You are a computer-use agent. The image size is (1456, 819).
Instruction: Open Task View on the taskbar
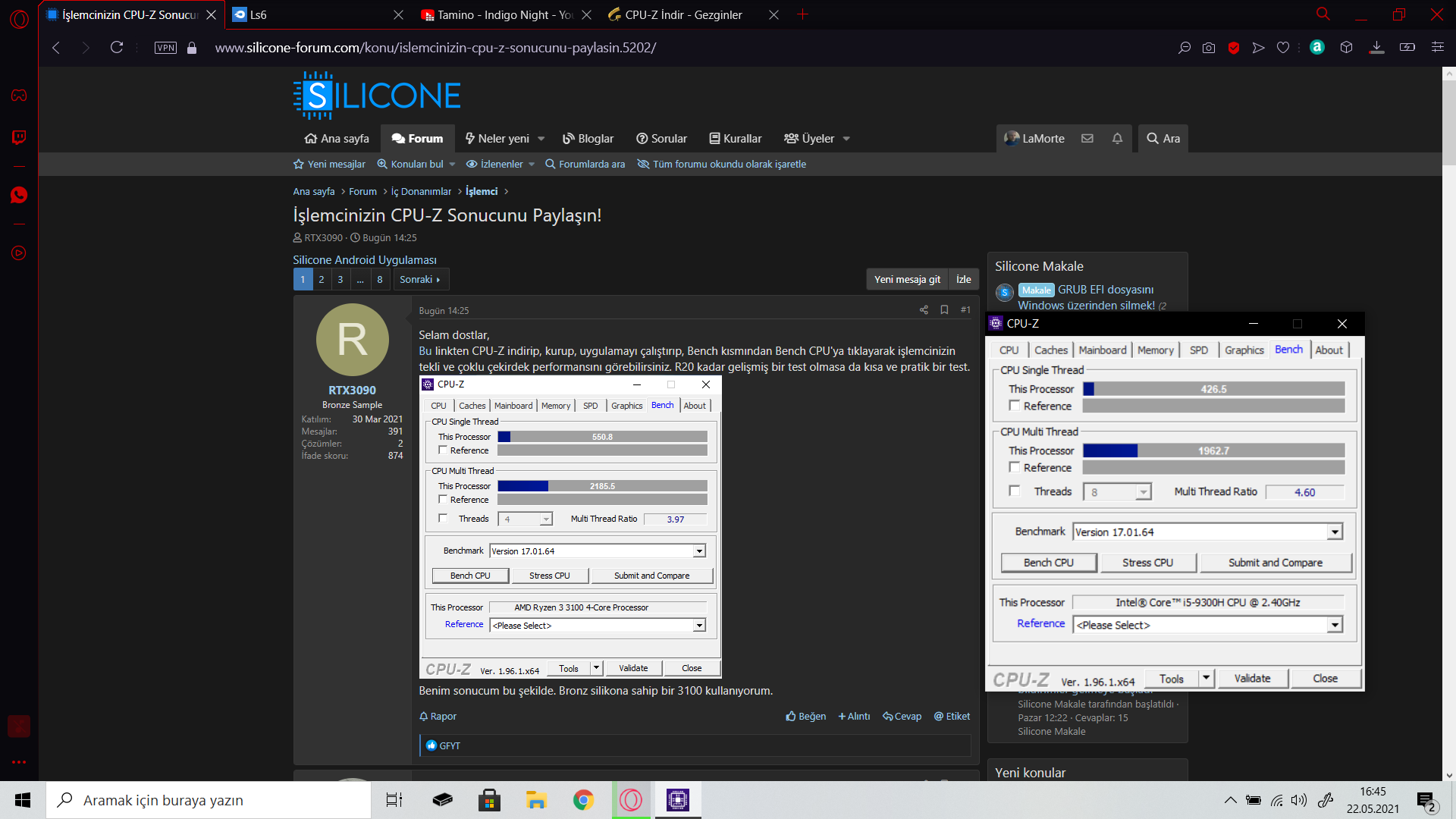pos(394,800)
